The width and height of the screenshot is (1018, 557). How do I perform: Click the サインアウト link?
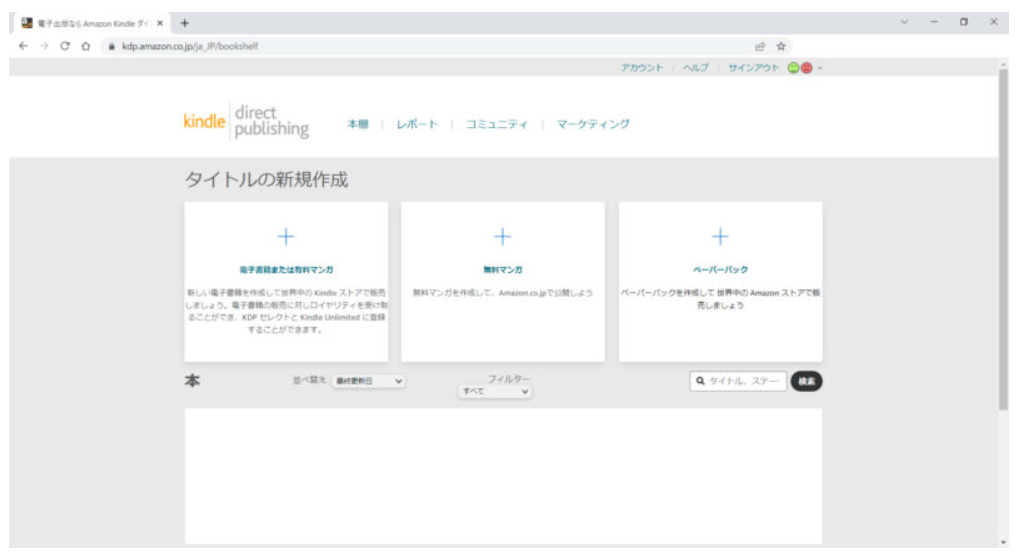(x=753, y=68)
